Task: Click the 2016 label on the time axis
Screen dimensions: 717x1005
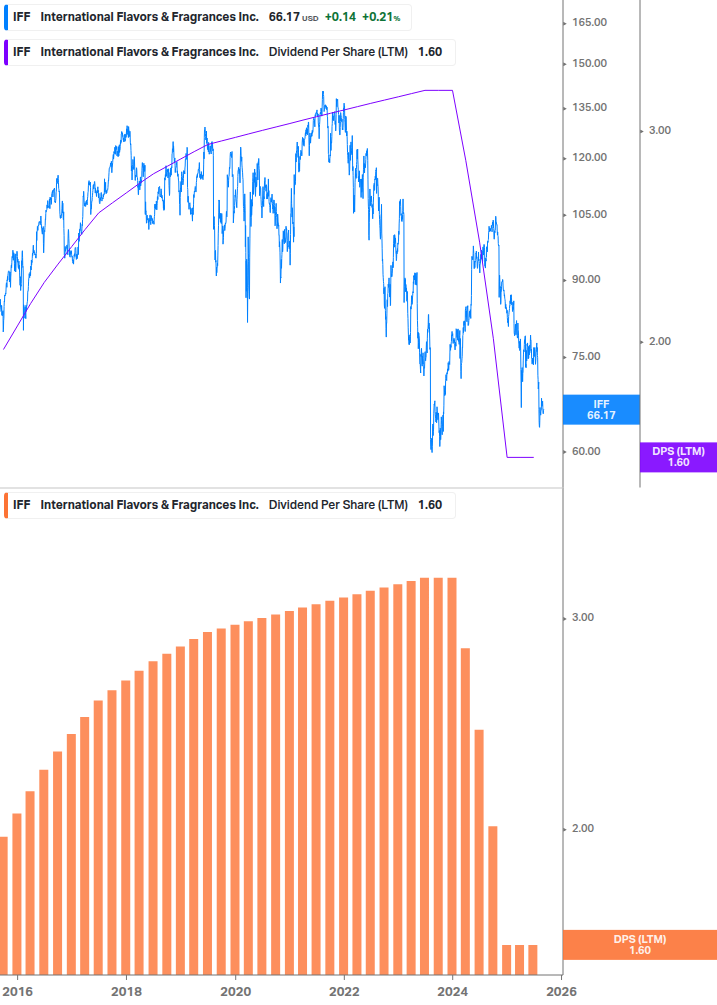Action: (x=18, y=992)
